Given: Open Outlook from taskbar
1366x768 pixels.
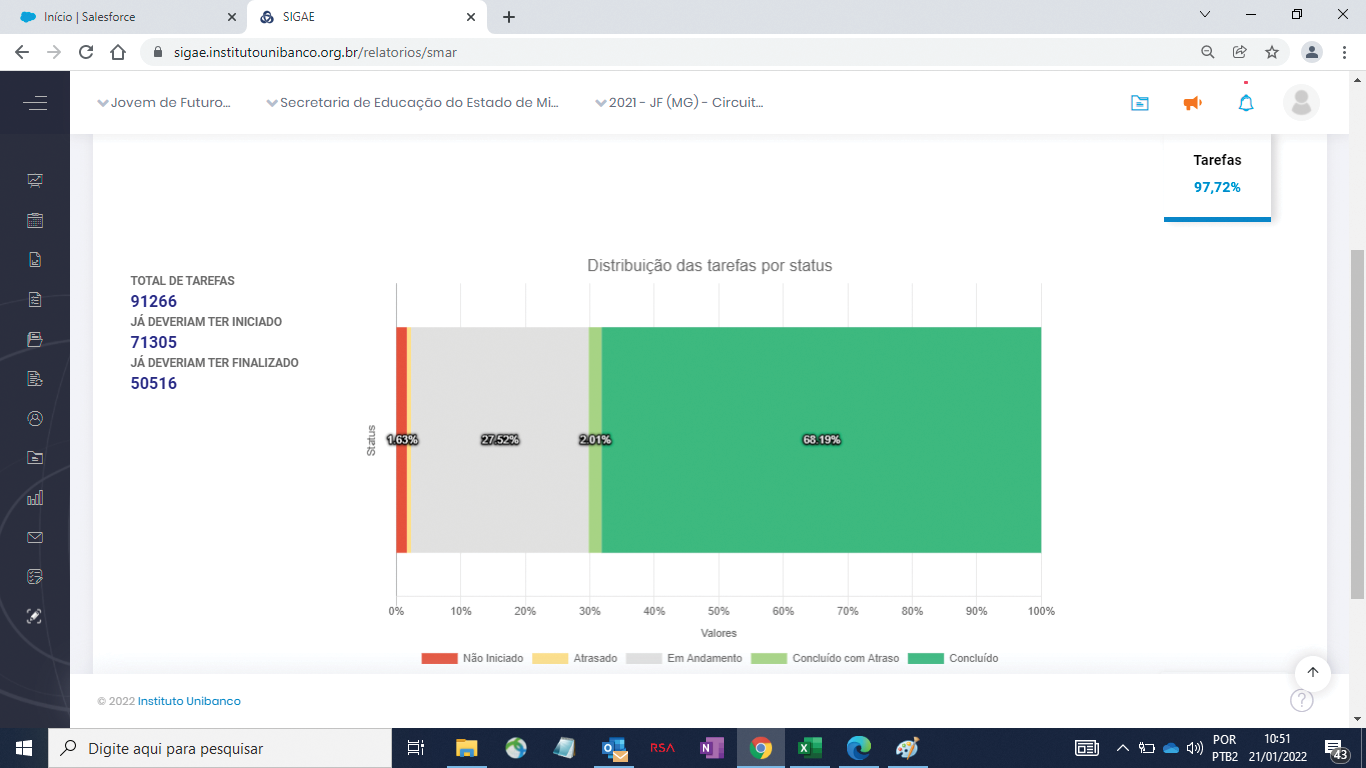Looking at the screenshot, I should tap(614, 748).
